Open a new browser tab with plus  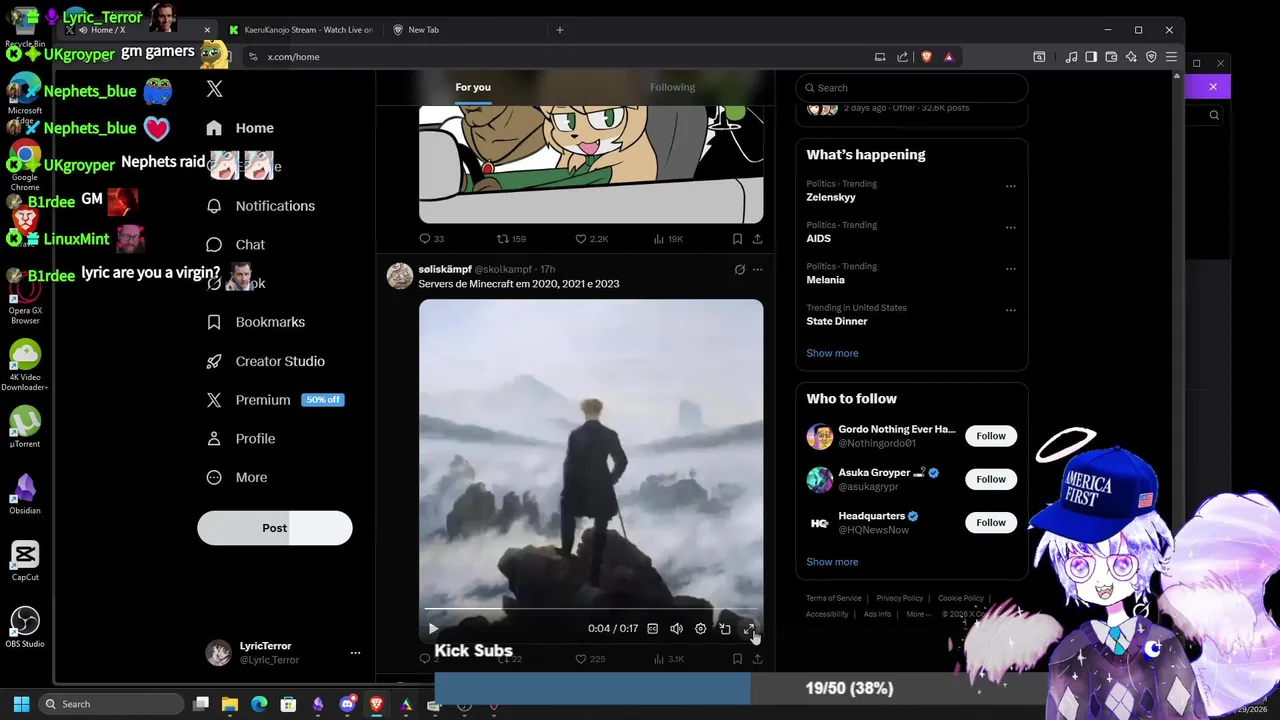[560, 30]
